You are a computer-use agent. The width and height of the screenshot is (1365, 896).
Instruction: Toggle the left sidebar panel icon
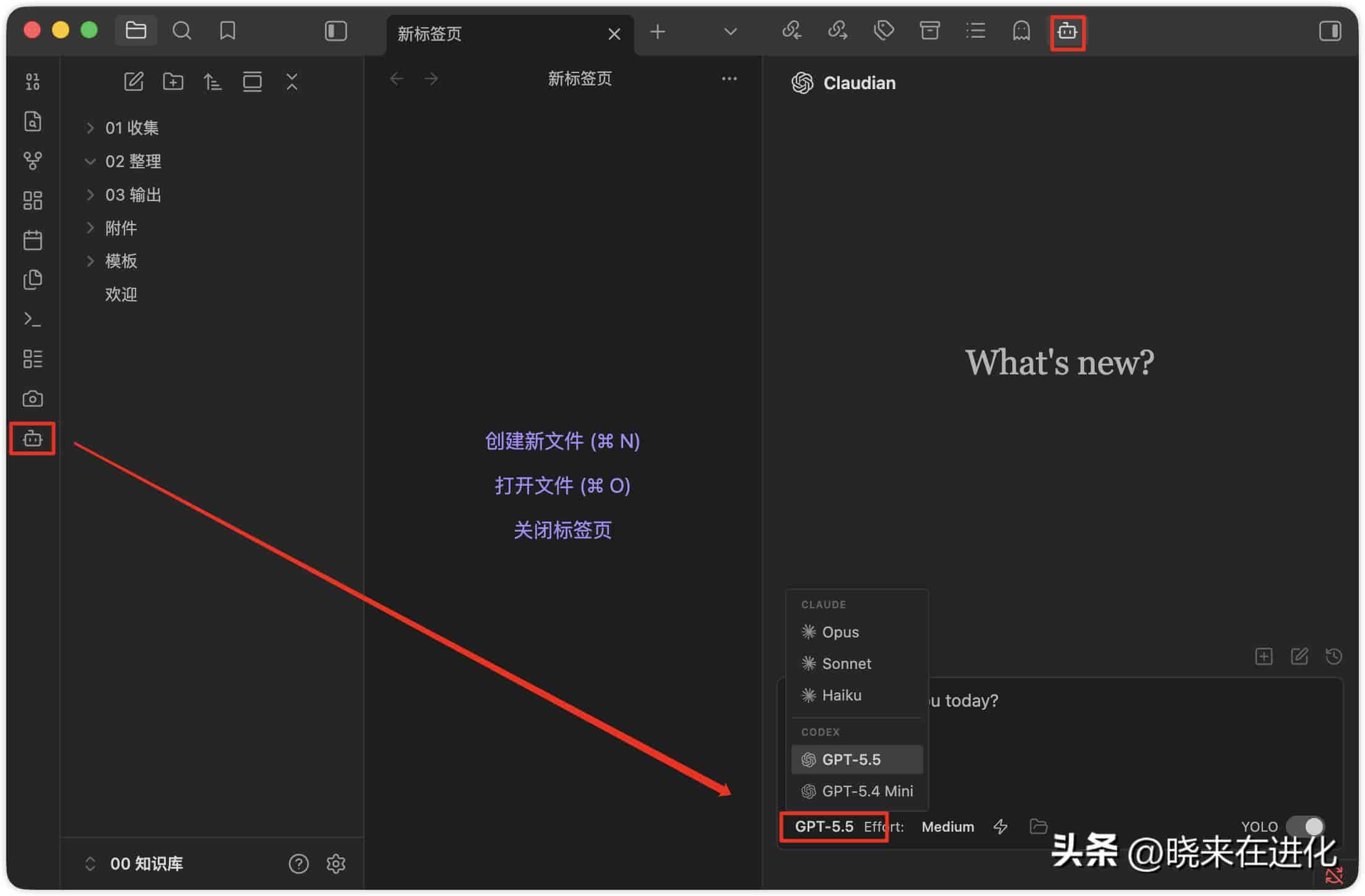335,31
